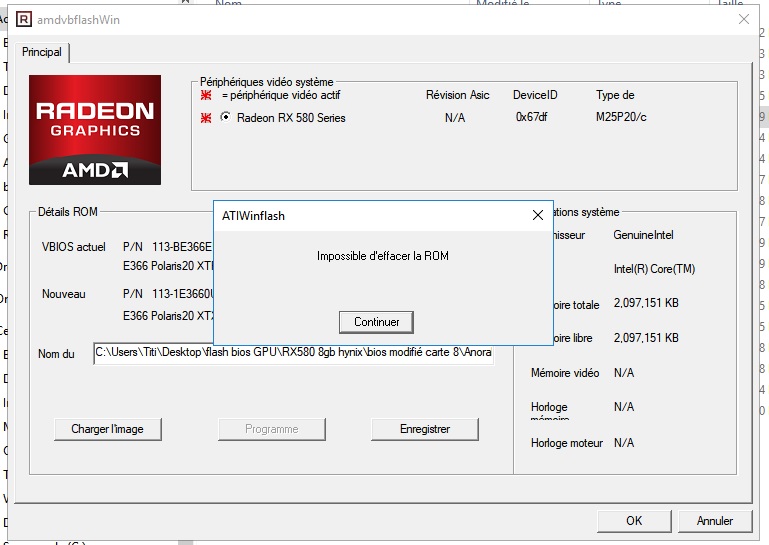Click the Mémoire vidéo N/A value
Viewport: 769px width, 545px height.
click(624, 373)
